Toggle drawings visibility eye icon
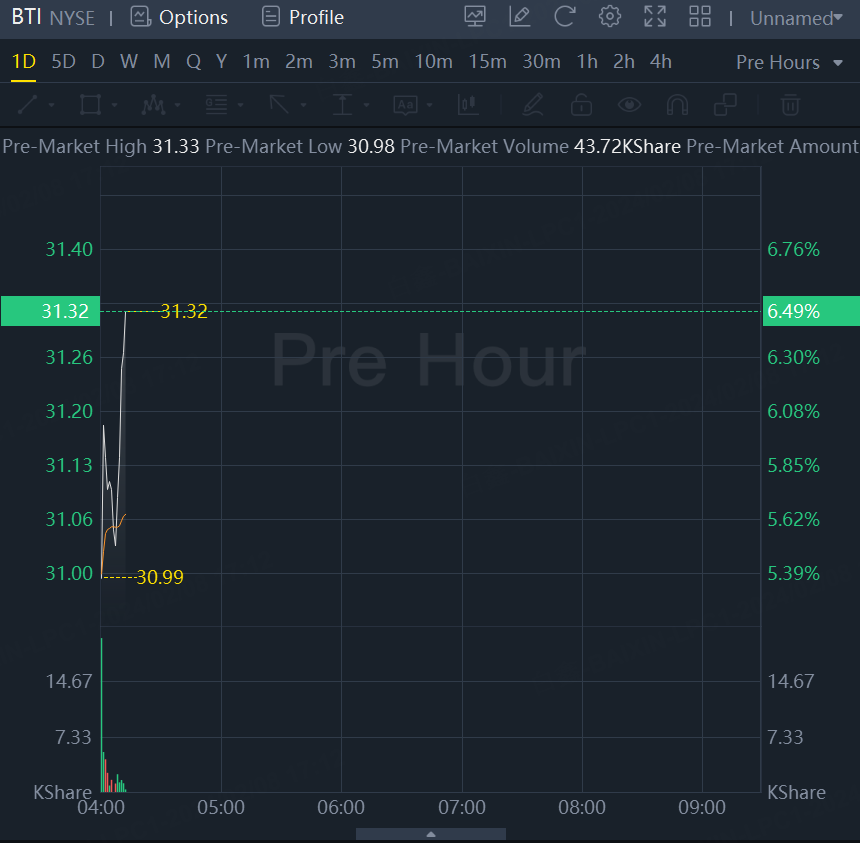 [x=629, y=104]
